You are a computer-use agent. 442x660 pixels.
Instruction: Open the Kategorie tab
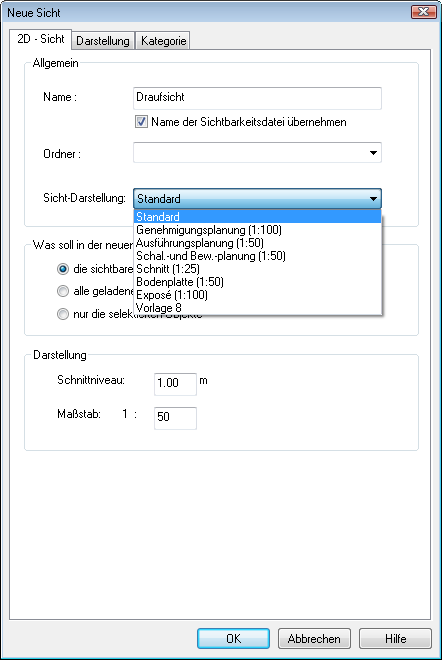click(163, 41)
